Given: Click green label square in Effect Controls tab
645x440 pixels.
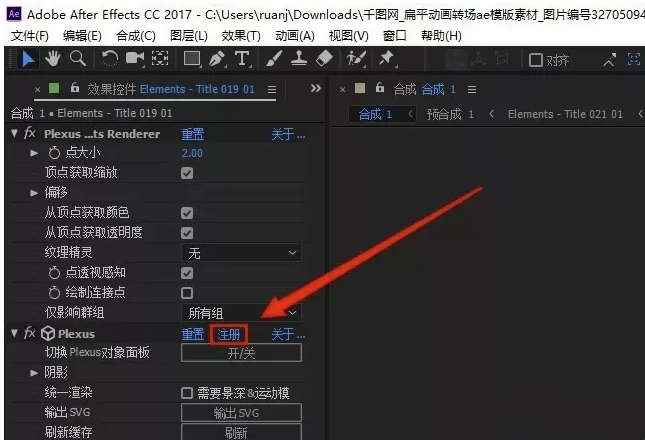Looking at the screenshot, I should [x=54, y=88].
